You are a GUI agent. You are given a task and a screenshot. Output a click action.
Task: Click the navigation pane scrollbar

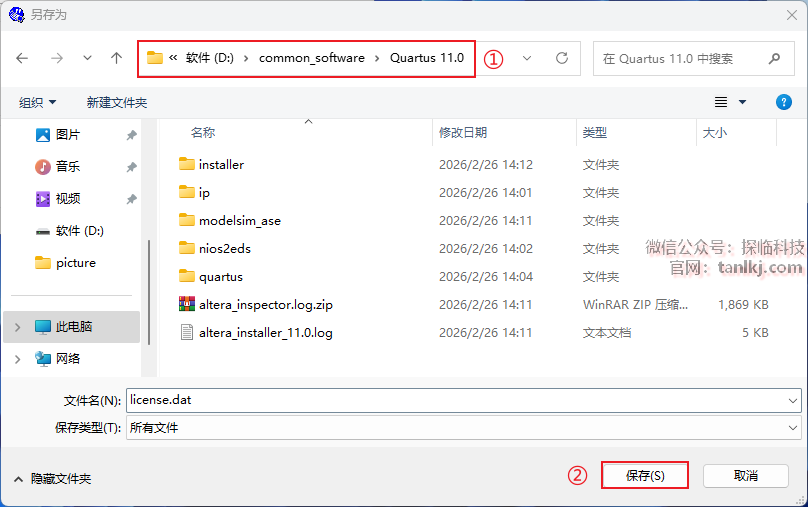pyautogui.click(x=149, y=292)
